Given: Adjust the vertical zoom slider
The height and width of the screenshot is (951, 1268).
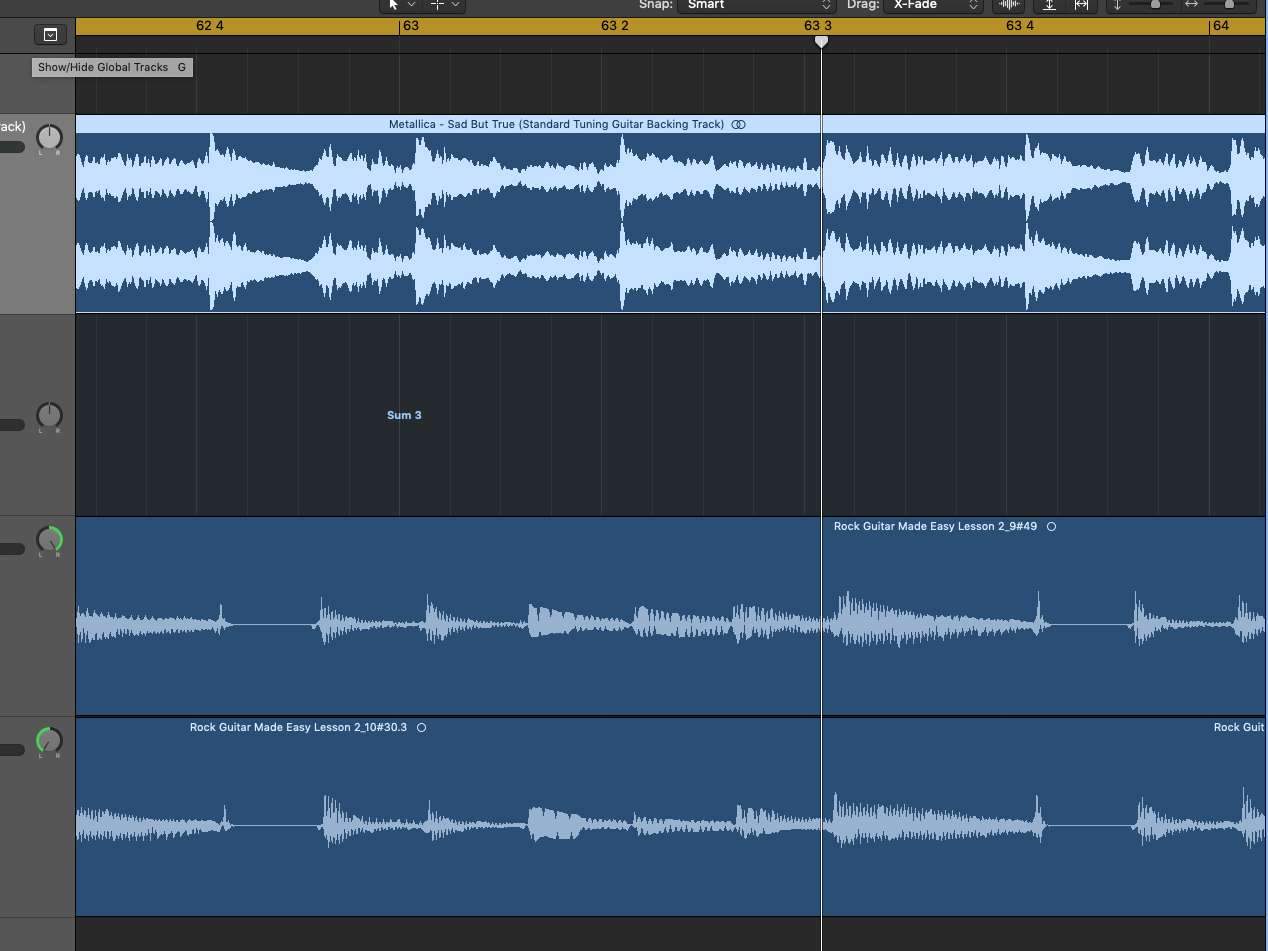Looking at the screenshot, I should pos(1155,5).
